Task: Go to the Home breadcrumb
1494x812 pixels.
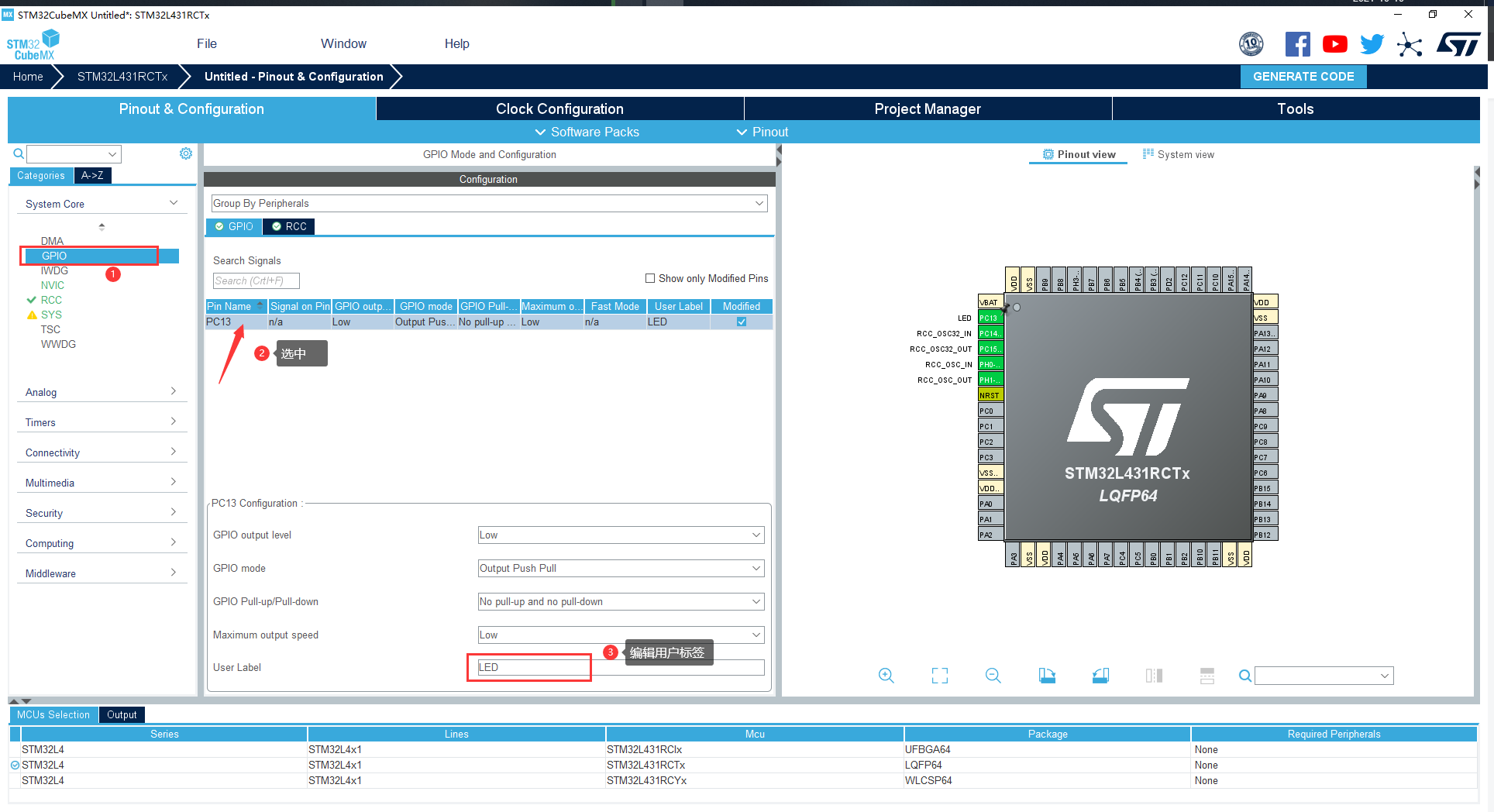Action: [x=28, y=76]
